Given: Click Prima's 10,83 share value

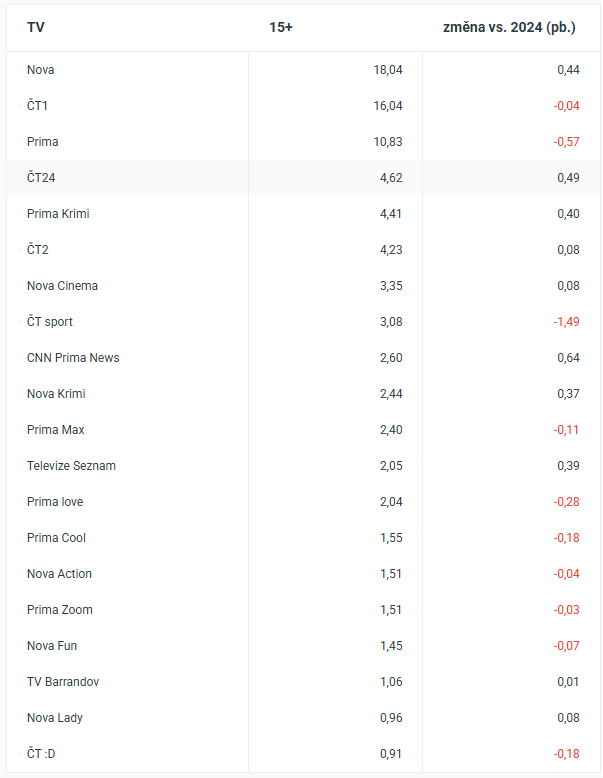Looking at the screenshot, I should 387,142.
